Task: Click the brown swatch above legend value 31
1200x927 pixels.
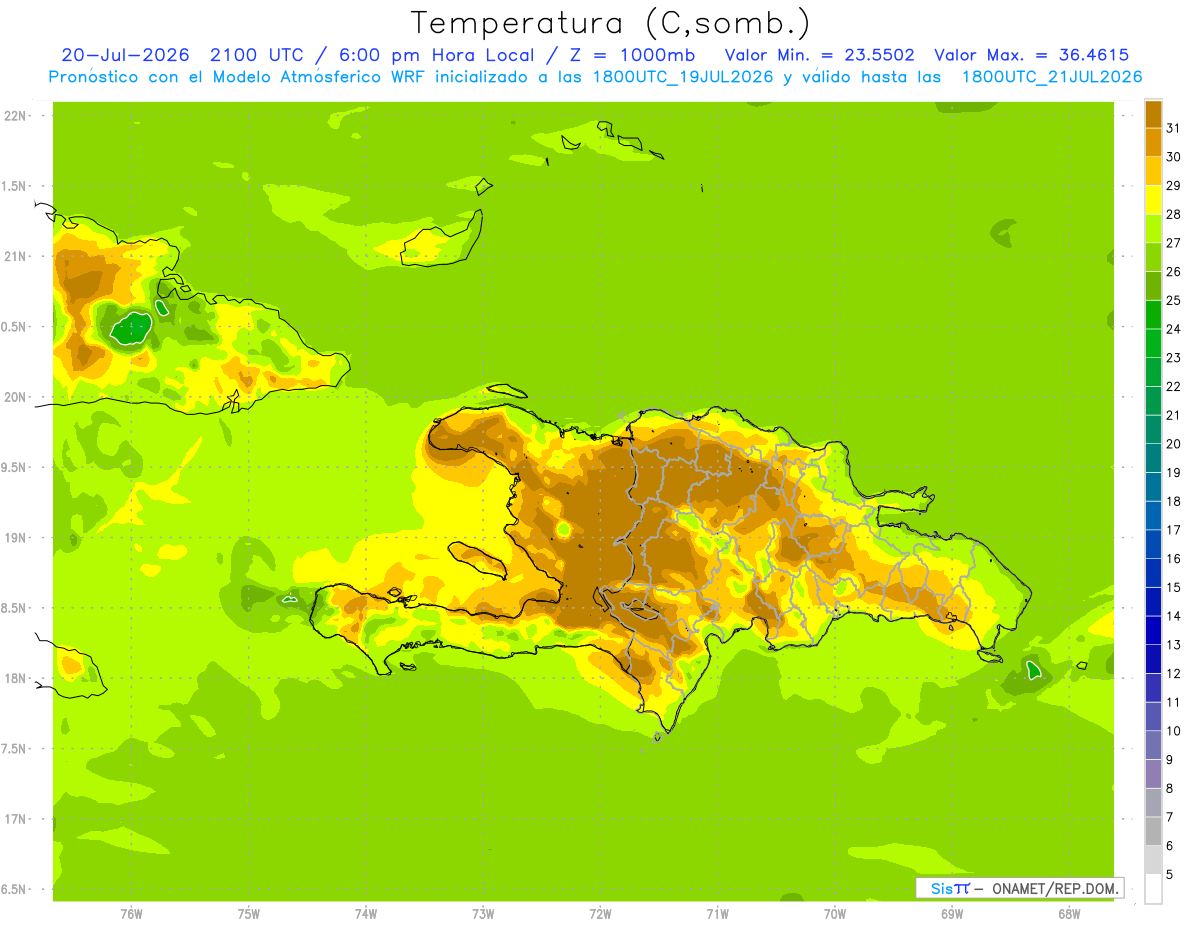Action: coord(1153,113)
